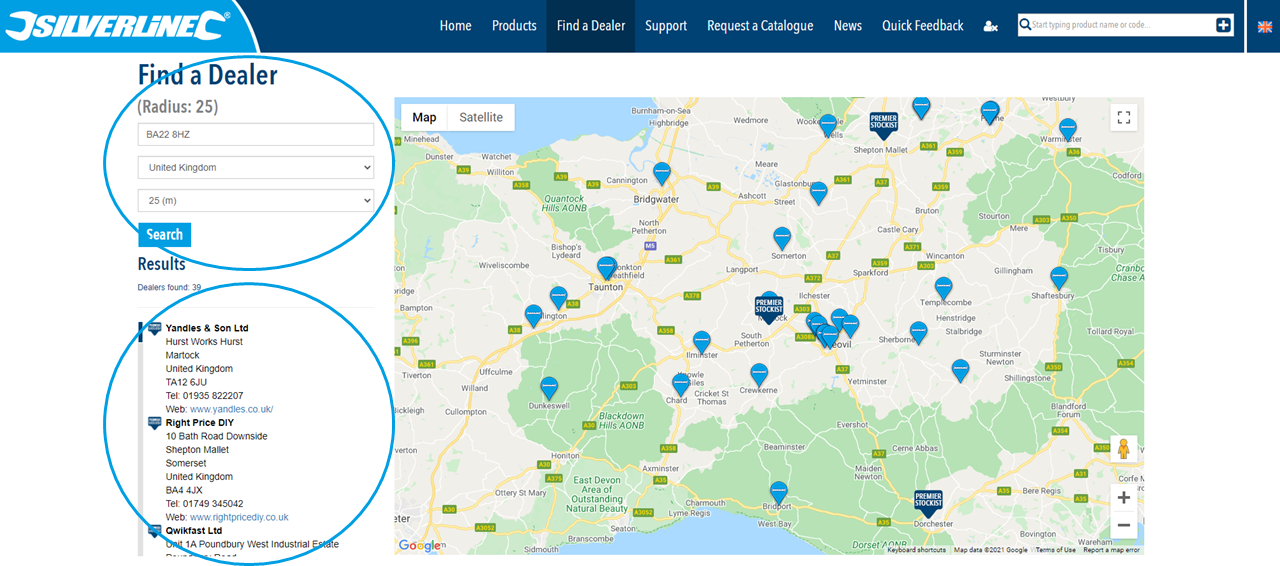Click the stockist icon beside Qwikfast Ltd
Image resolution: width=1280 pixels, height=566 pixels.
[x=155, y=531]
